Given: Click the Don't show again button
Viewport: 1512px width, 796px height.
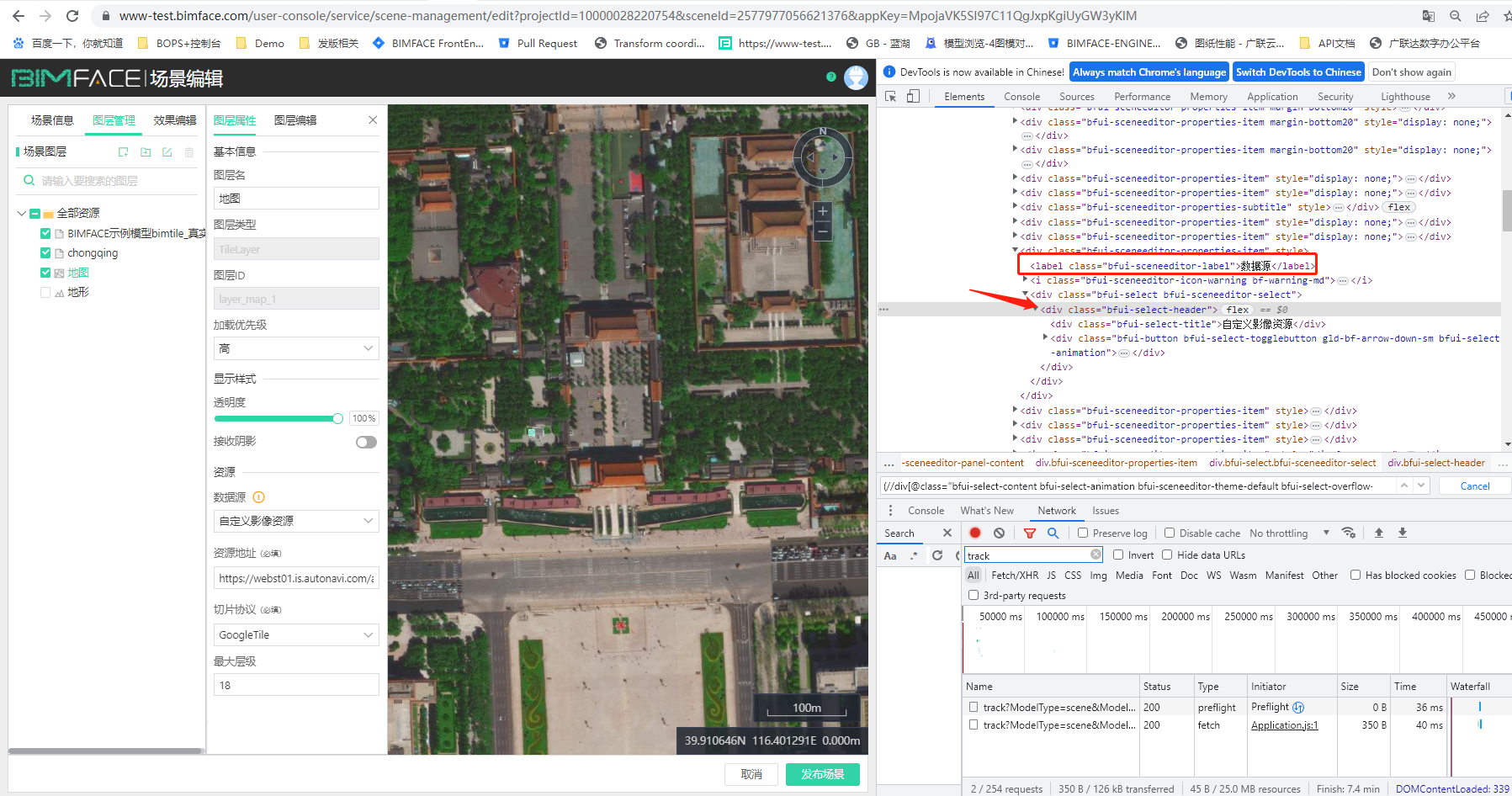Looking at the screenshot, I should (x=1411, y=72).
